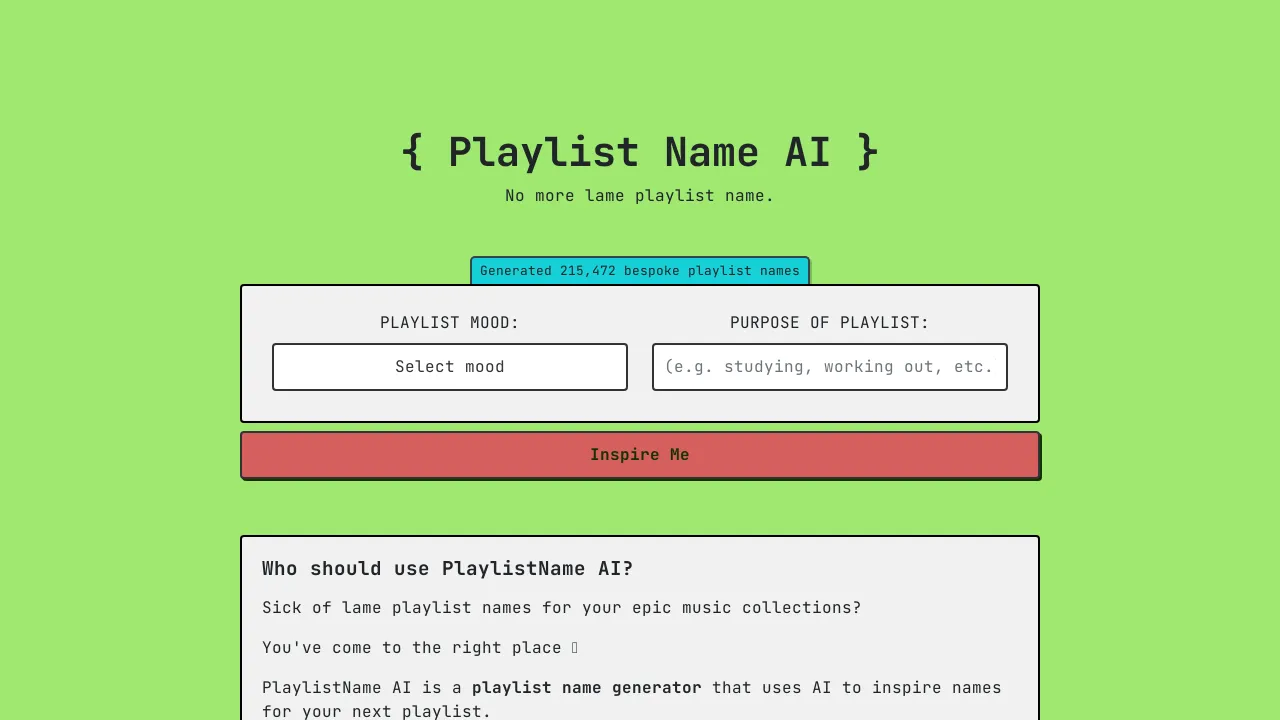Click the bold 'playlist name generator' text

pyautogui.click(x=587, y=688)
